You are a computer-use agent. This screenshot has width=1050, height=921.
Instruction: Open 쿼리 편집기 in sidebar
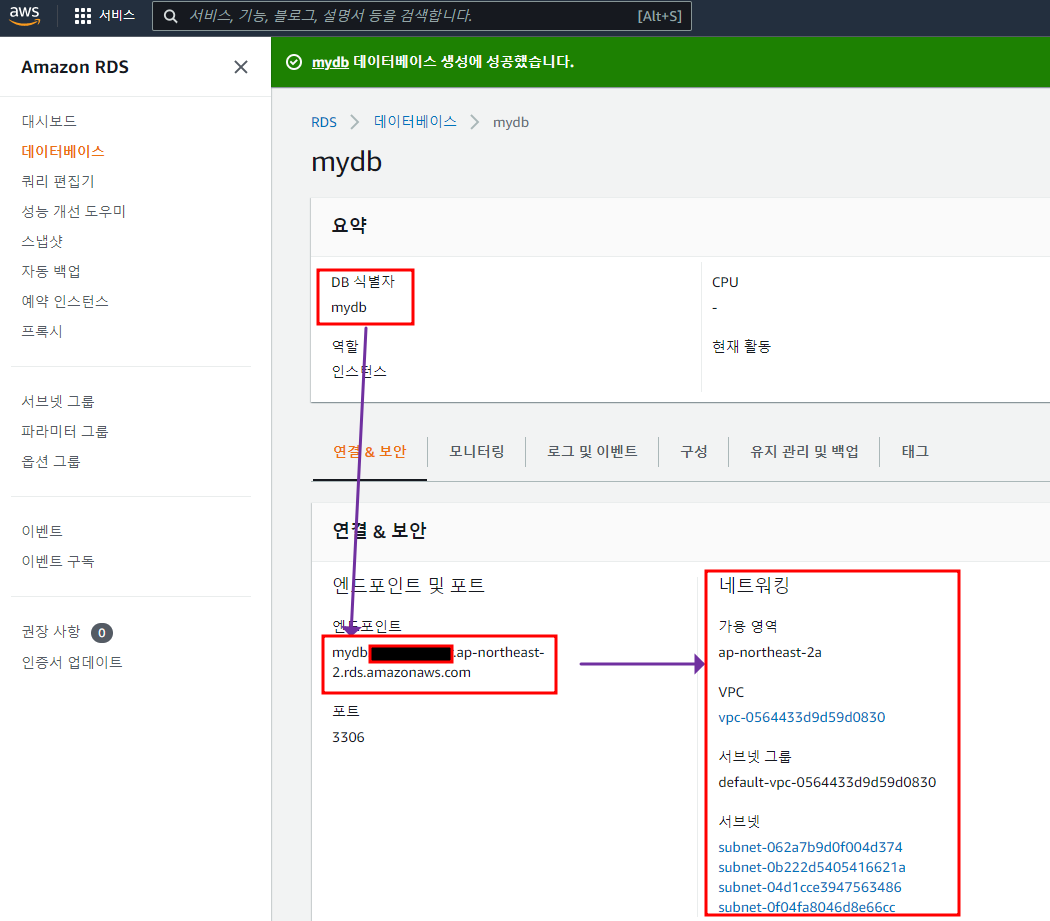tap(58, 182)
